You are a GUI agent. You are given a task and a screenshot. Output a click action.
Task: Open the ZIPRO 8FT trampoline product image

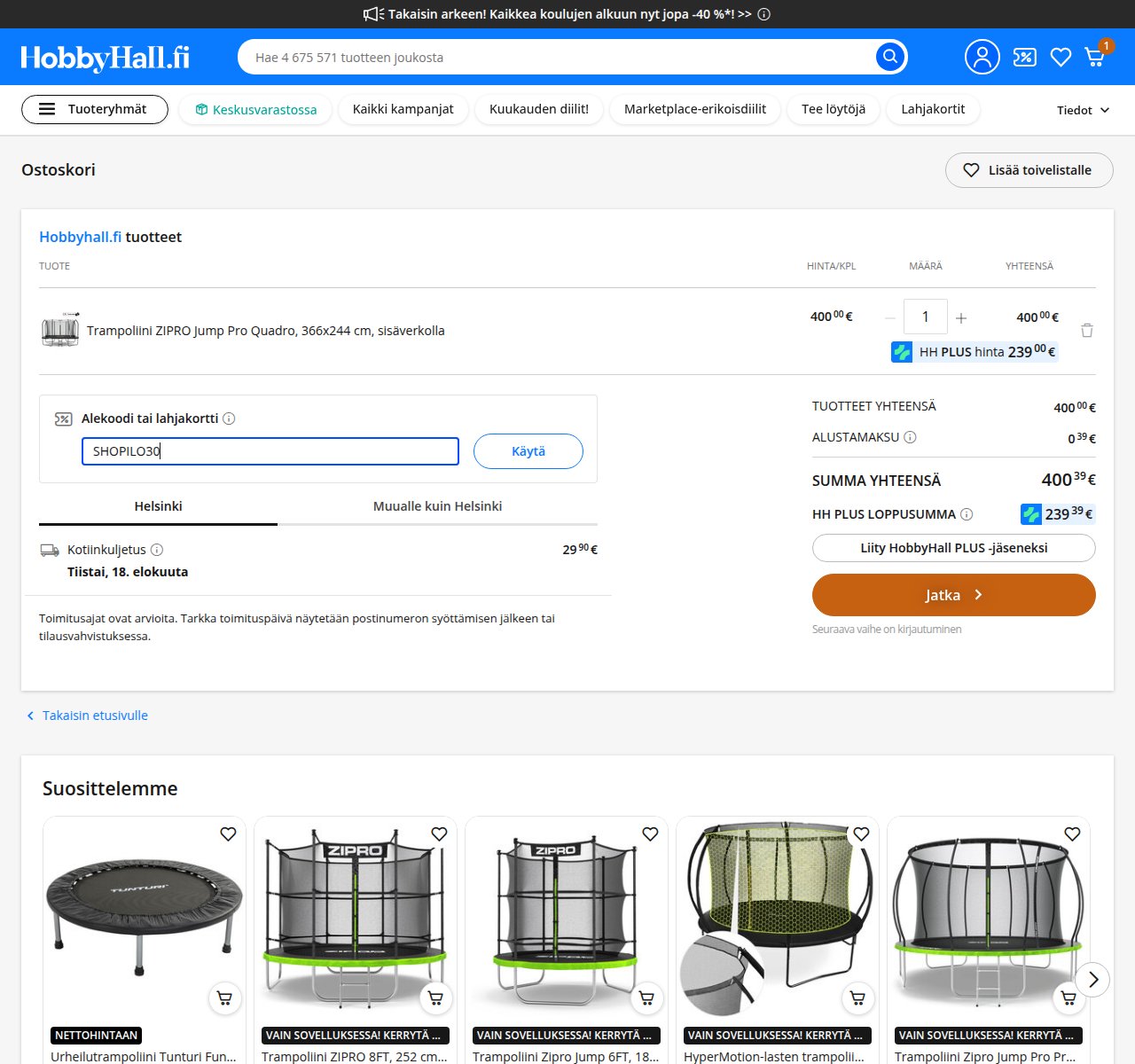[x=355, y=919]
